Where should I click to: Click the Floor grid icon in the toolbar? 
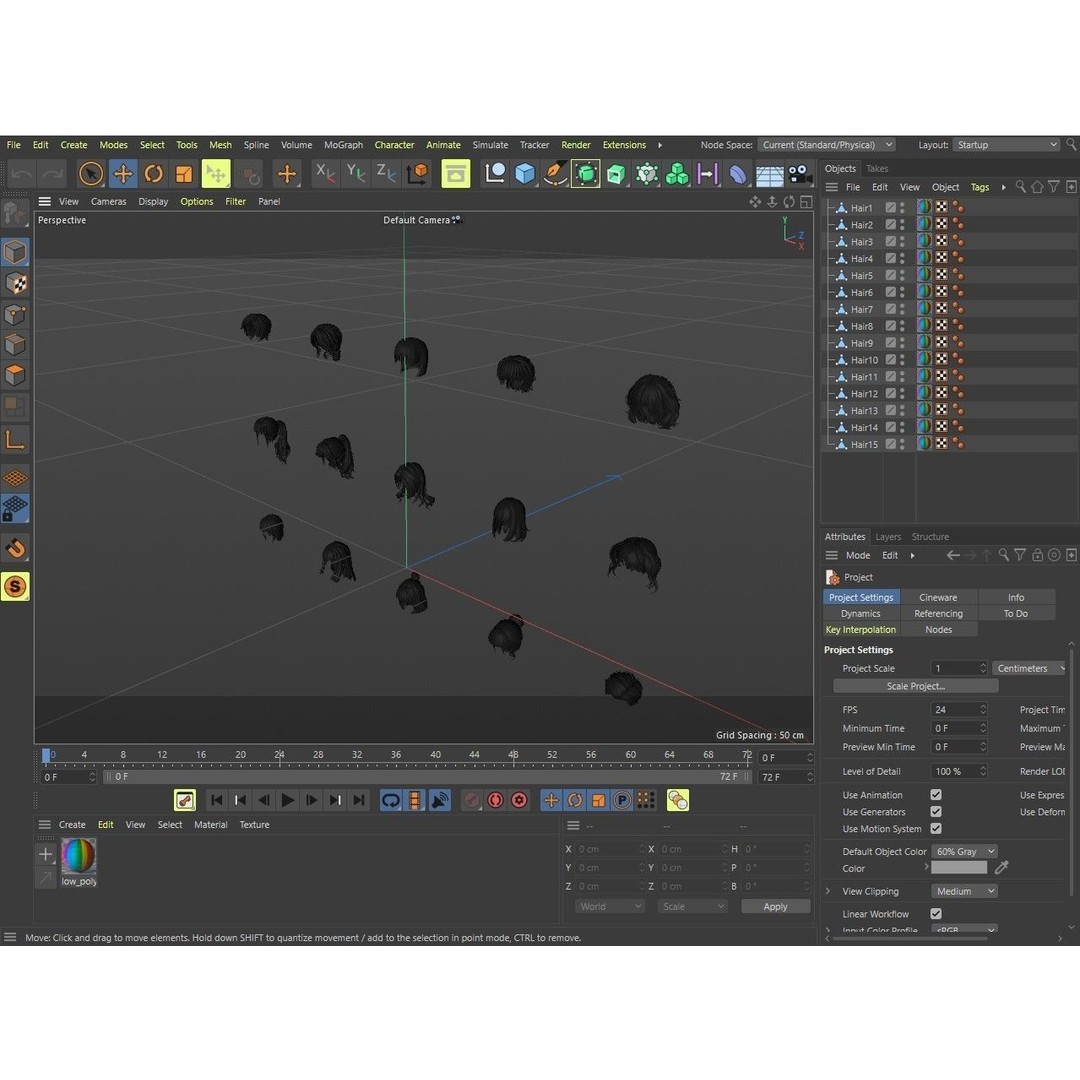pos(769,174)
